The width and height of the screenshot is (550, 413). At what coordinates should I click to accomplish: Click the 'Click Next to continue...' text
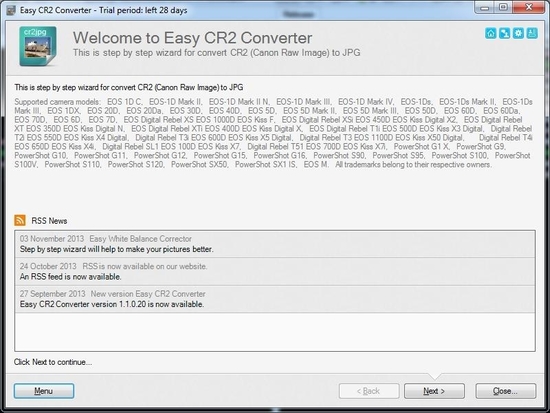[x=53, y=362]
